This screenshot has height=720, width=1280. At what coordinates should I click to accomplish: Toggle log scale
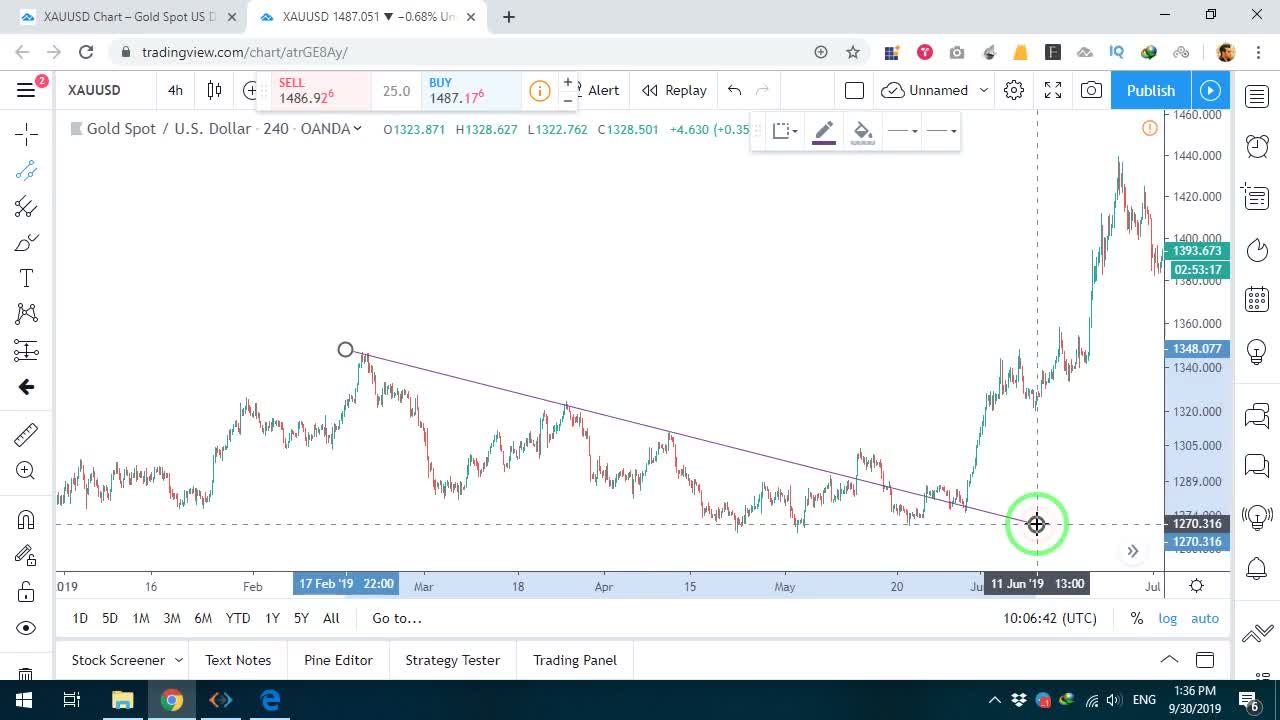point(1168,618)
